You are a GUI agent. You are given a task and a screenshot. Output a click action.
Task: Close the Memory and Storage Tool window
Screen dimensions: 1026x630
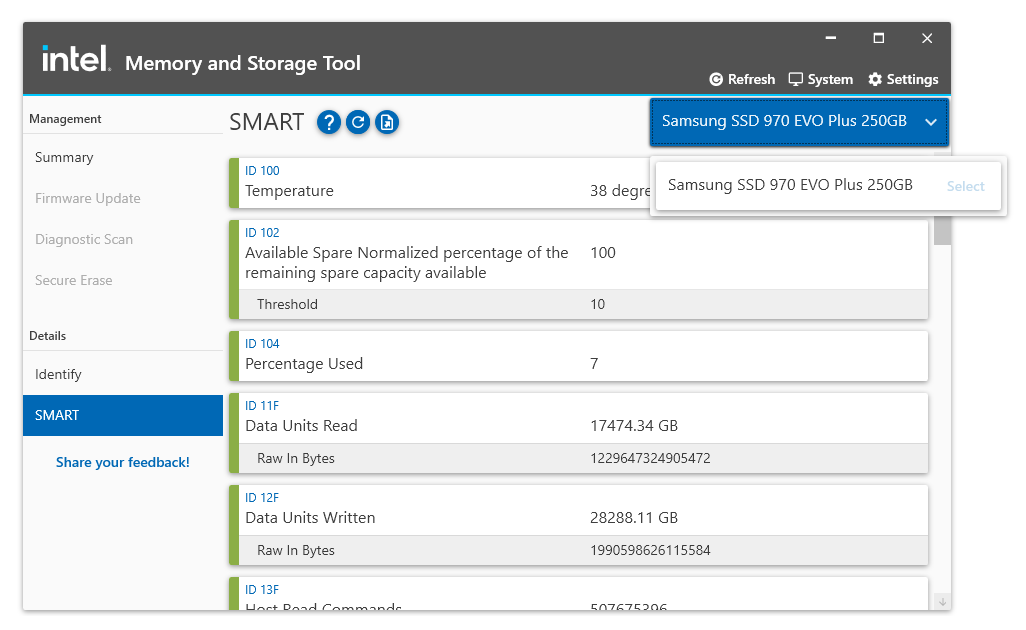(927, 38)
